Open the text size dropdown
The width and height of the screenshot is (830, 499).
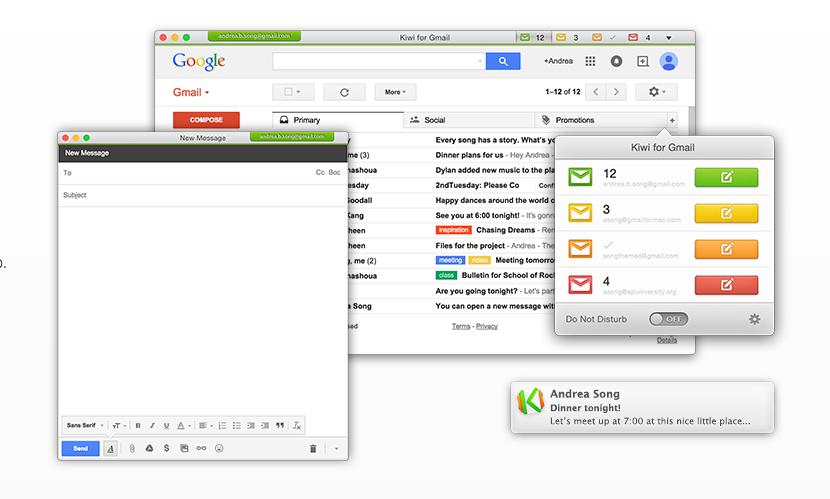pyautogui.click(x=119, y=425)
